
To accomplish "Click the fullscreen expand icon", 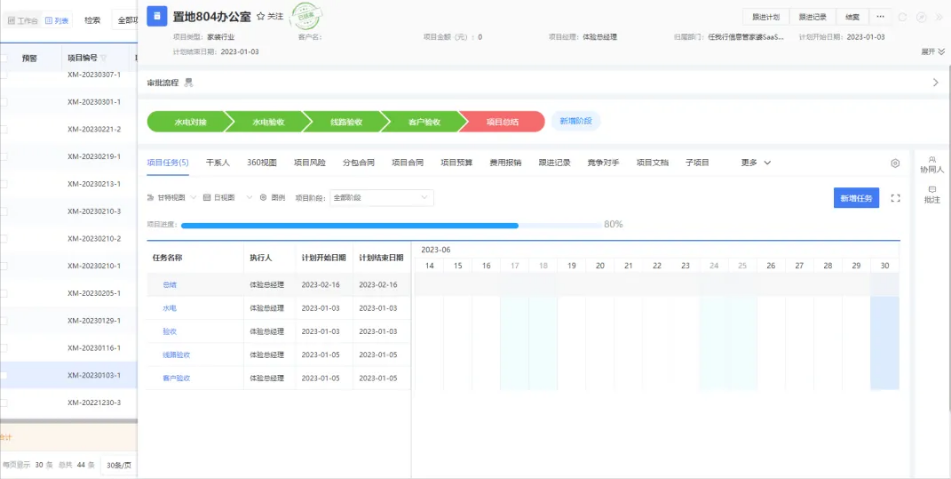I will click(x=895, y=199).
